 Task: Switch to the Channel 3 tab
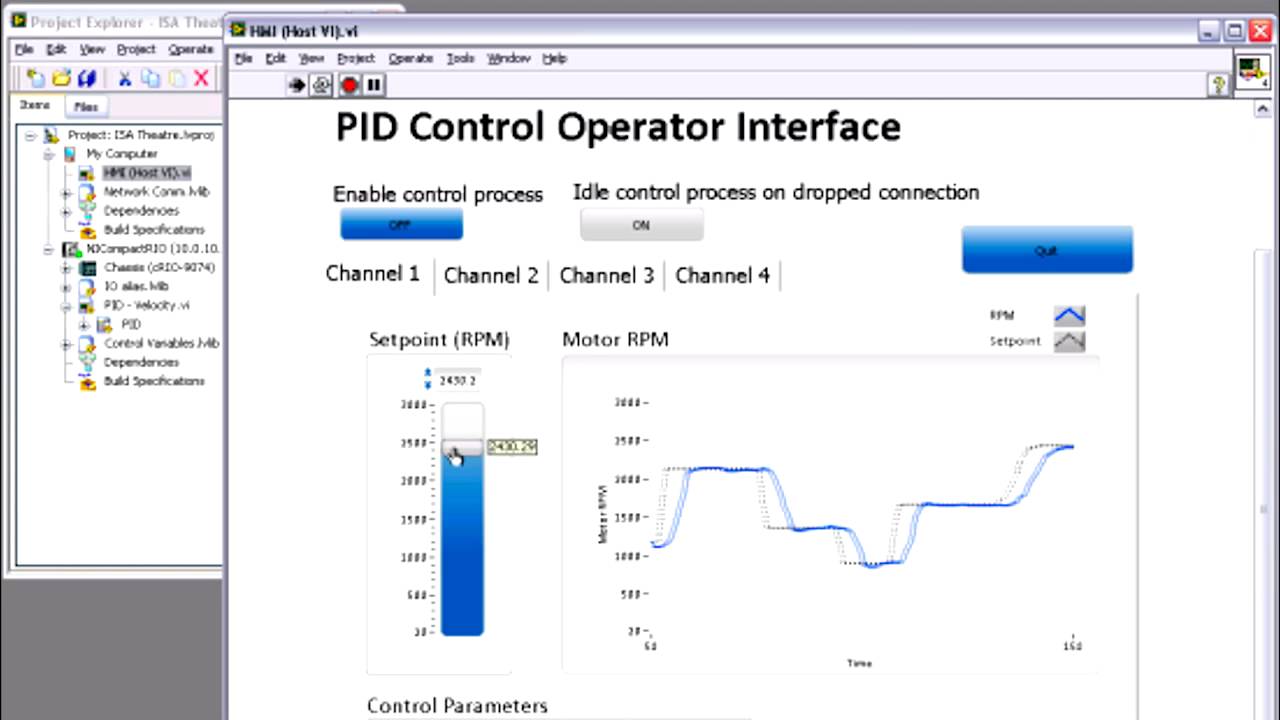(607, 276)
